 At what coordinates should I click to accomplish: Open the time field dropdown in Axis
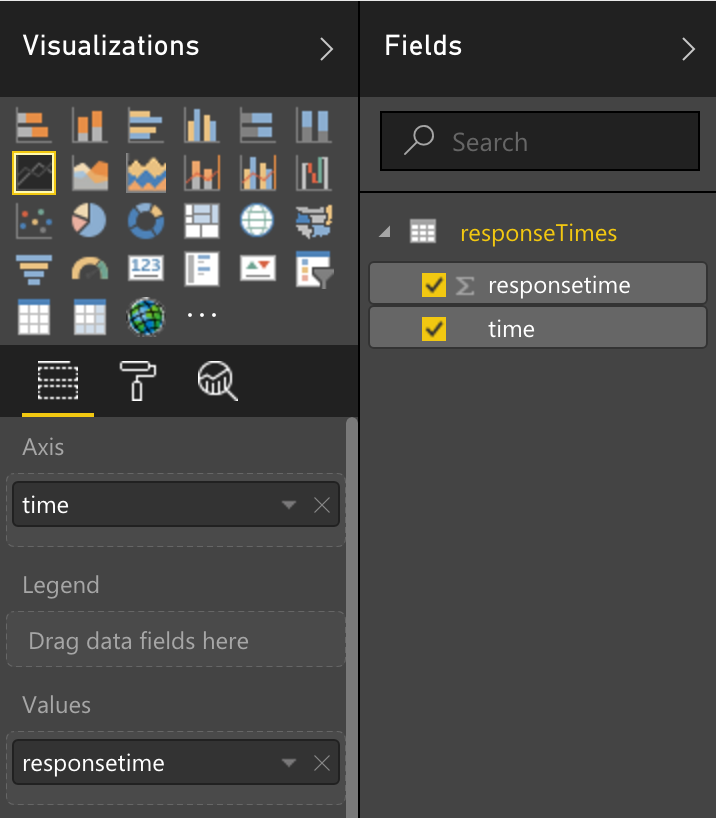289,504
